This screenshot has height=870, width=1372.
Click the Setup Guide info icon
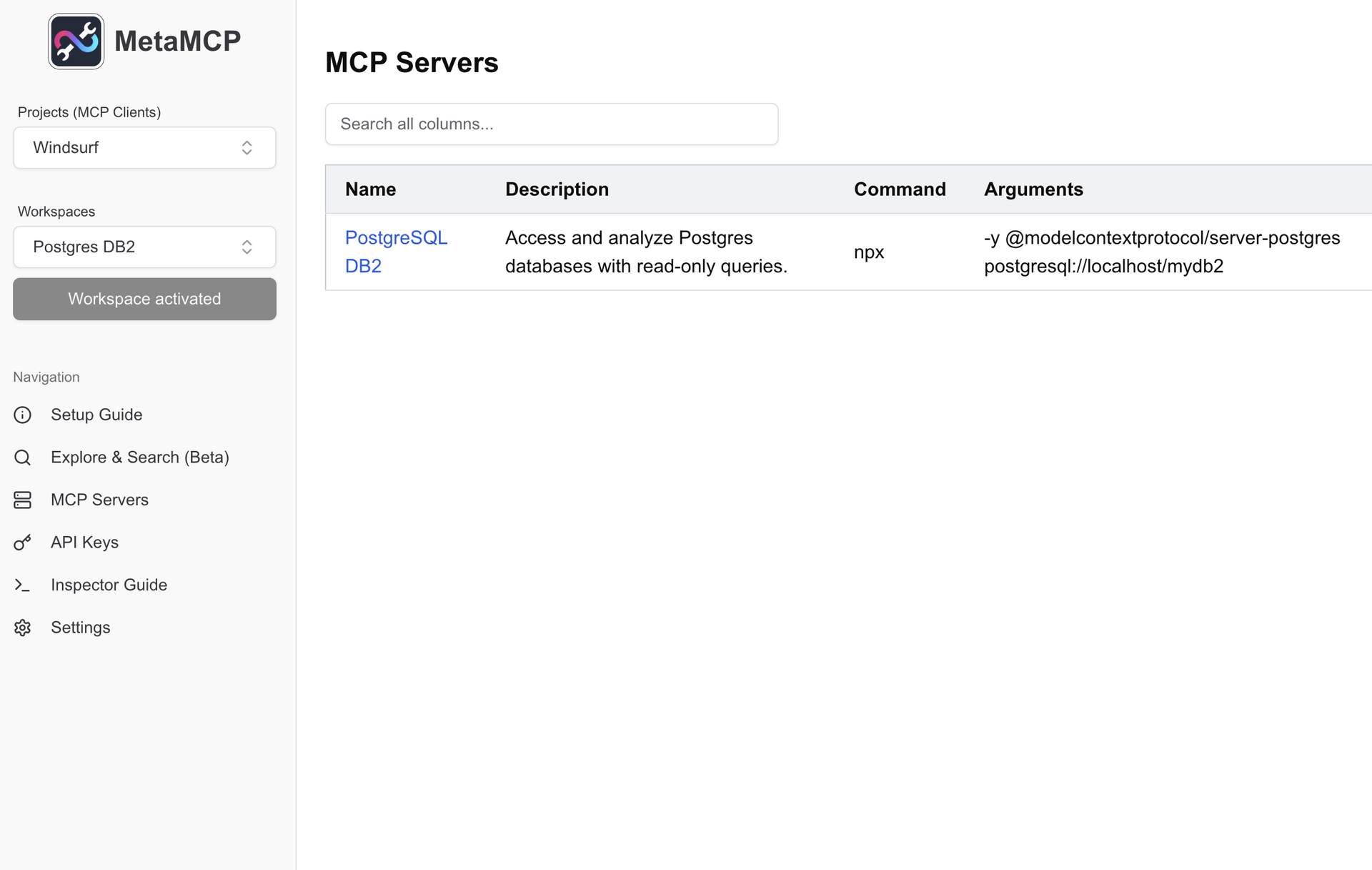[x=23, y=415]
